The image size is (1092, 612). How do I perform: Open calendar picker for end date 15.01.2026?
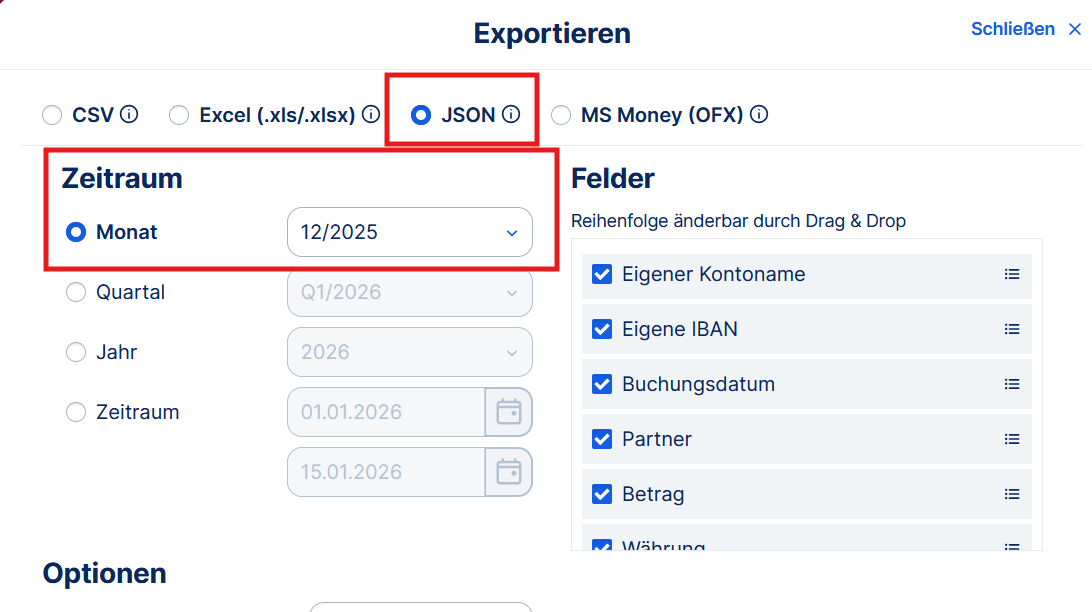509,472
